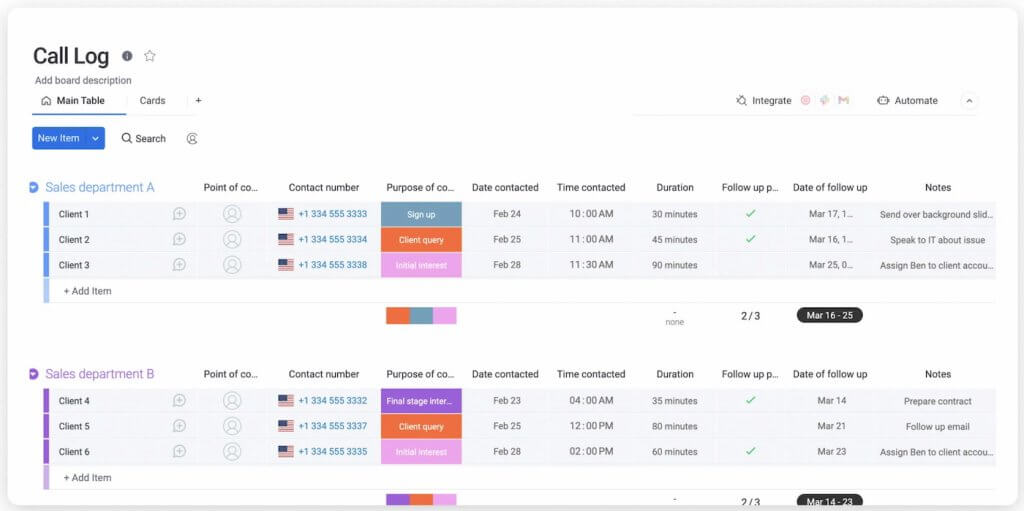1024x511 pixels.
Task: Open phone link +1 334 555 3337
Action: click(x=332, y=427)
